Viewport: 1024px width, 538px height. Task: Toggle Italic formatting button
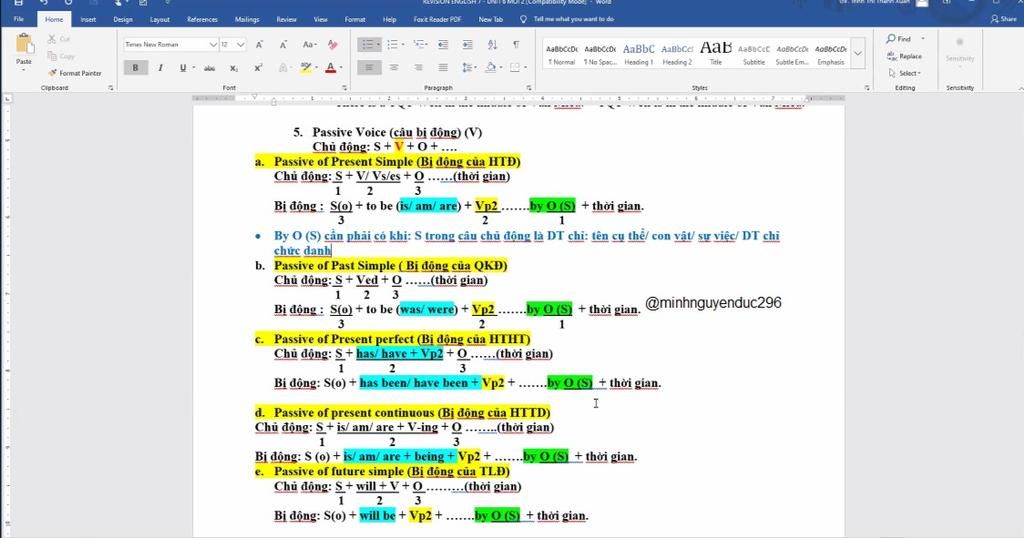coord(161,68)
